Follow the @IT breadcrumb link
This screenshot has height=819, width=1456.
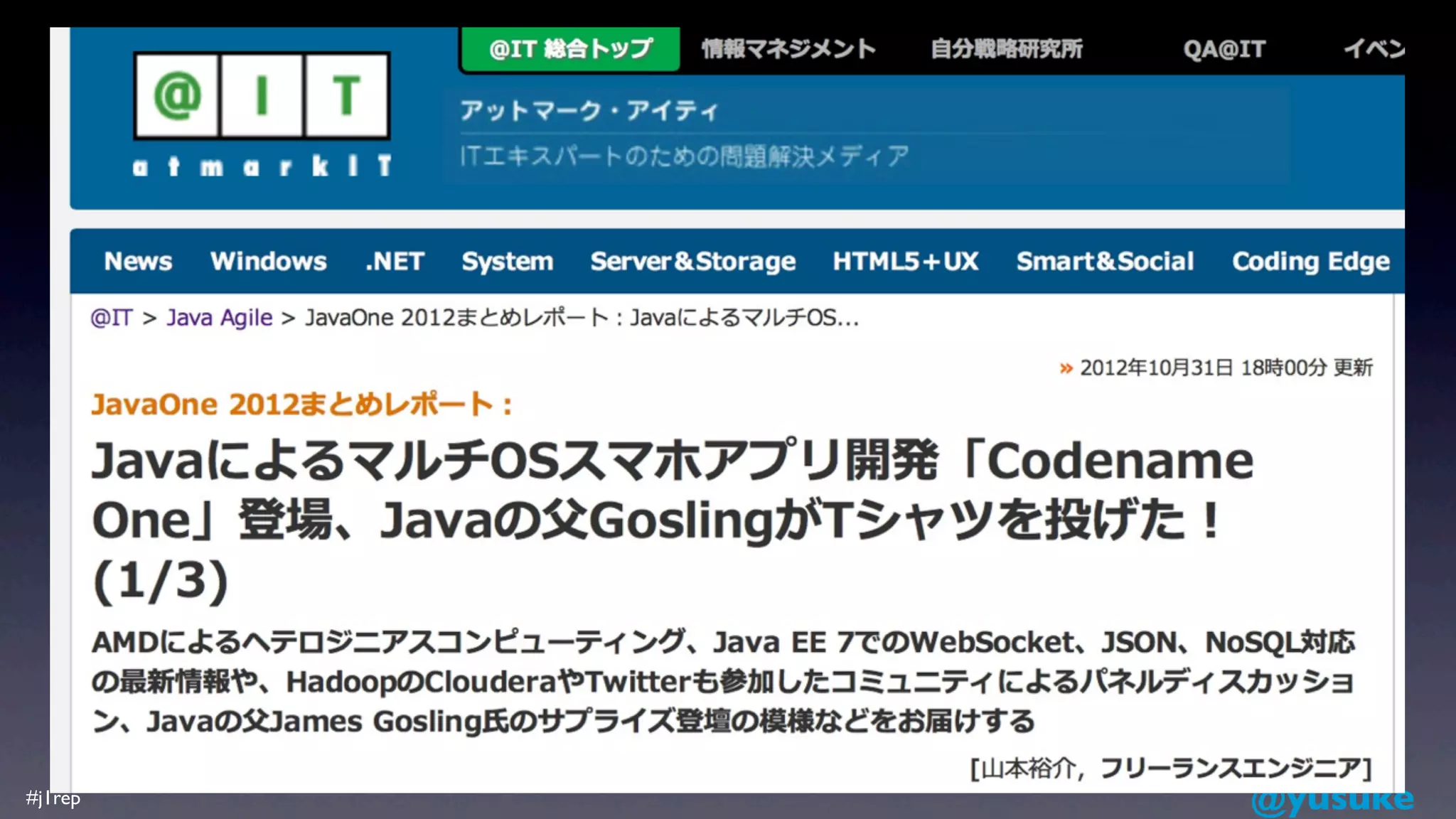tap(112, 318)
